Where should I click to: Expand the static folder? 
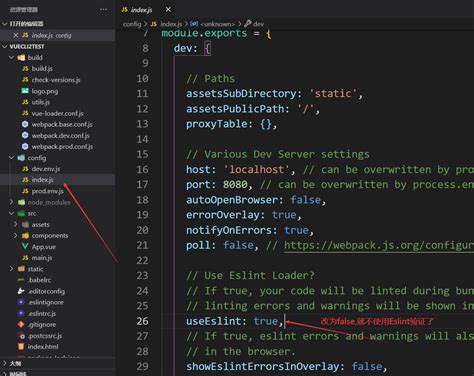pos(11,269)
